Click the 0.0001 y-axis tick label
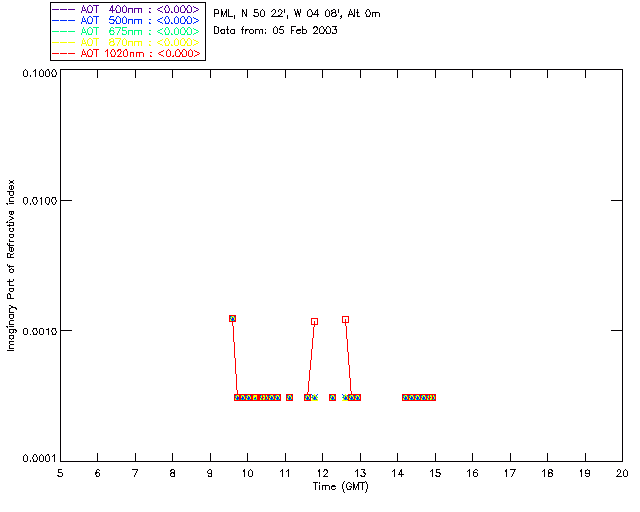640x512 pixels. pos(40,459)
